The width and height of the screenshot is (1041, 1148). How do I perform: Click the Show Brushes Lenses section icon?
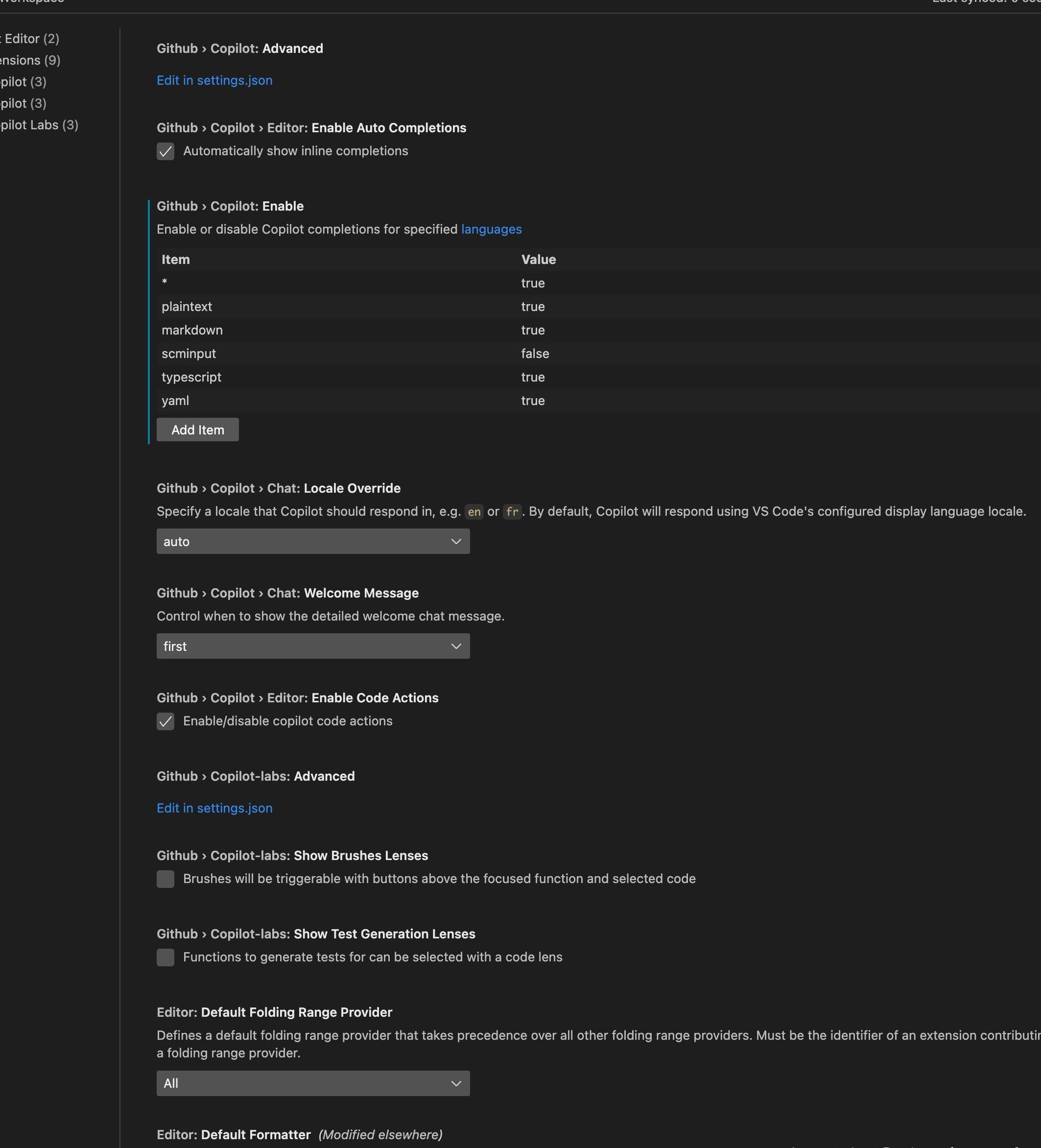tap(165, 878)
